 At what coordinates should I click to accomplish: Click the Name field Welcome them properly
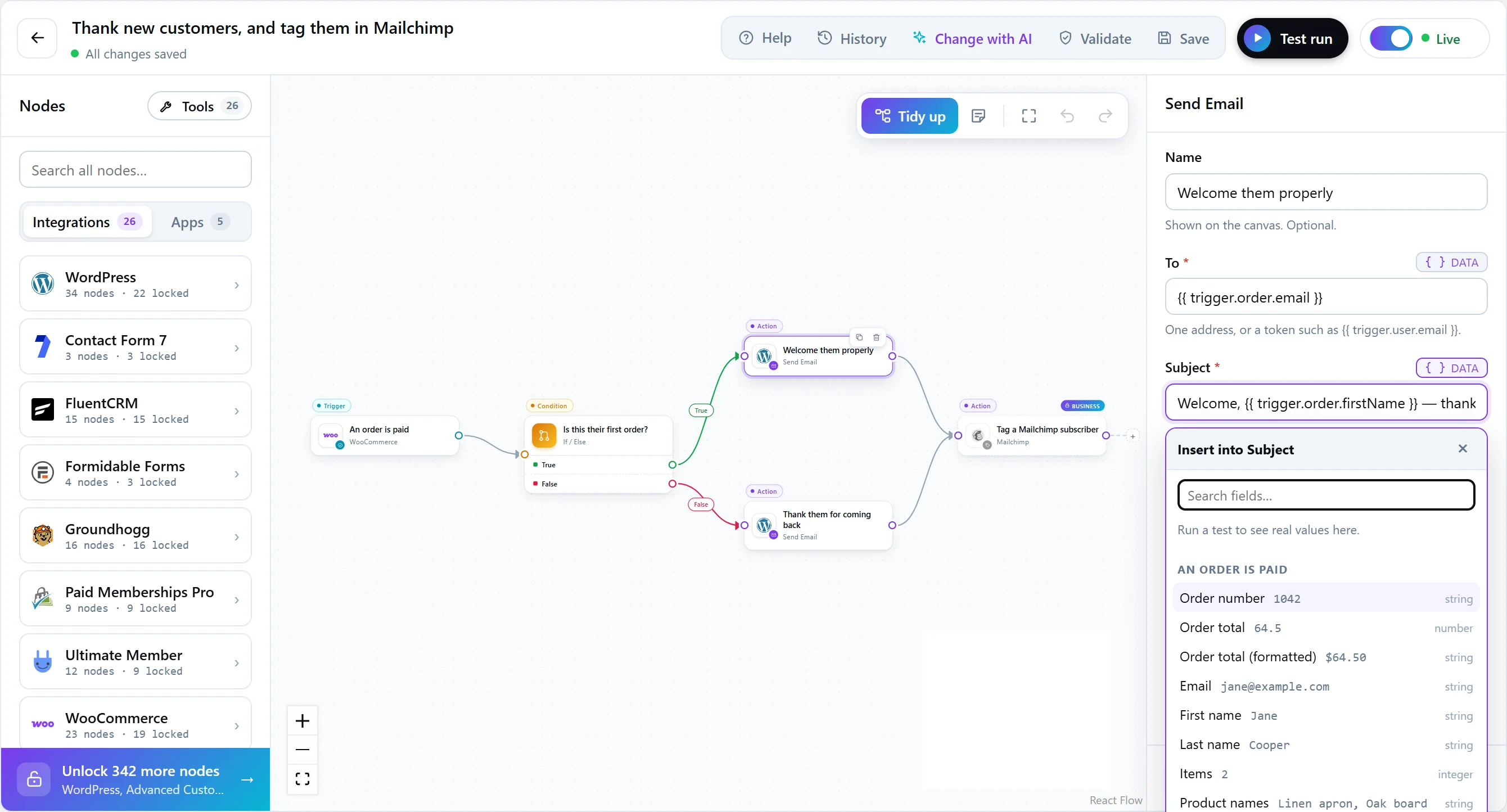(1325, 192)
